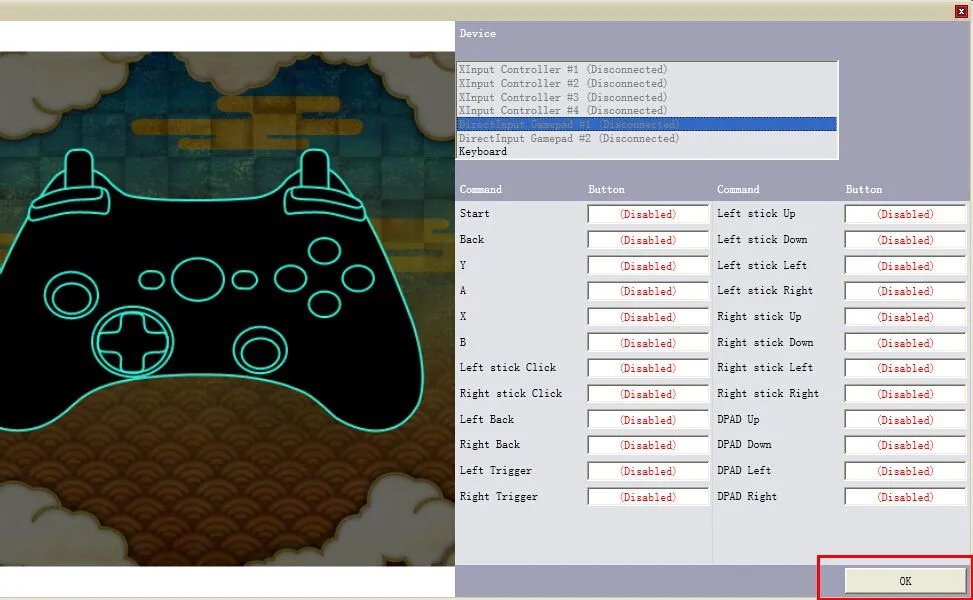Select the A button mapping field
This screenshot has height=600, width=973.
(x=647, y=291)
